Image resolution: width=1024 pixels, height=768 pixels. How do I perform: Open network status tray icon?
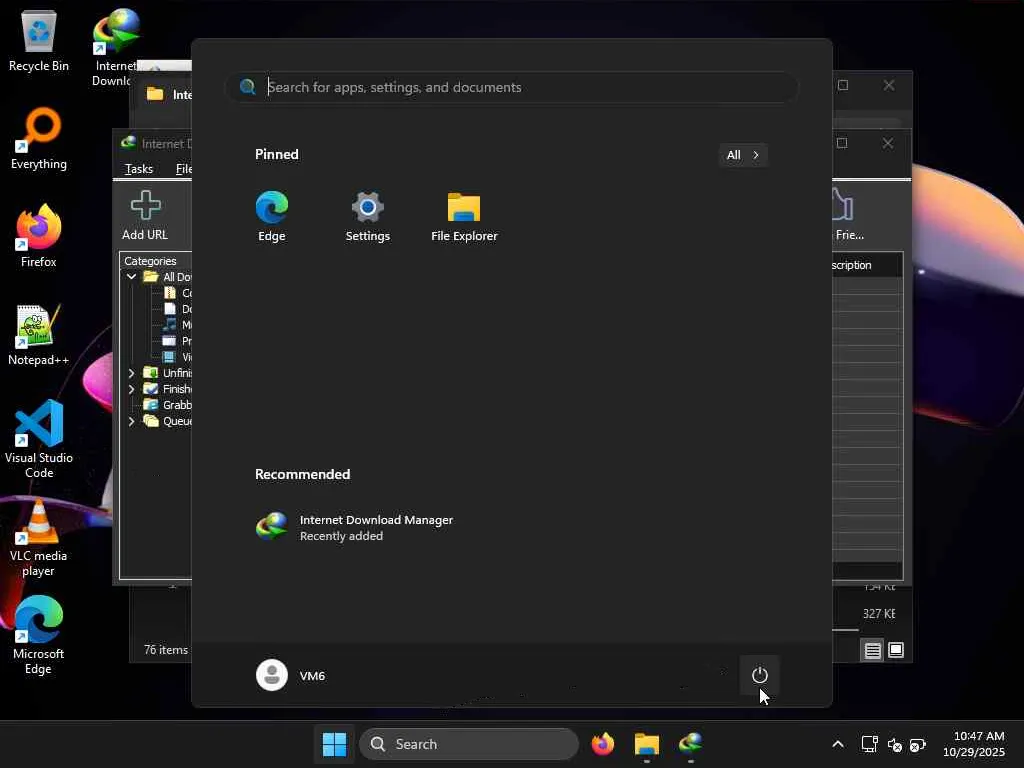point(869,744)
